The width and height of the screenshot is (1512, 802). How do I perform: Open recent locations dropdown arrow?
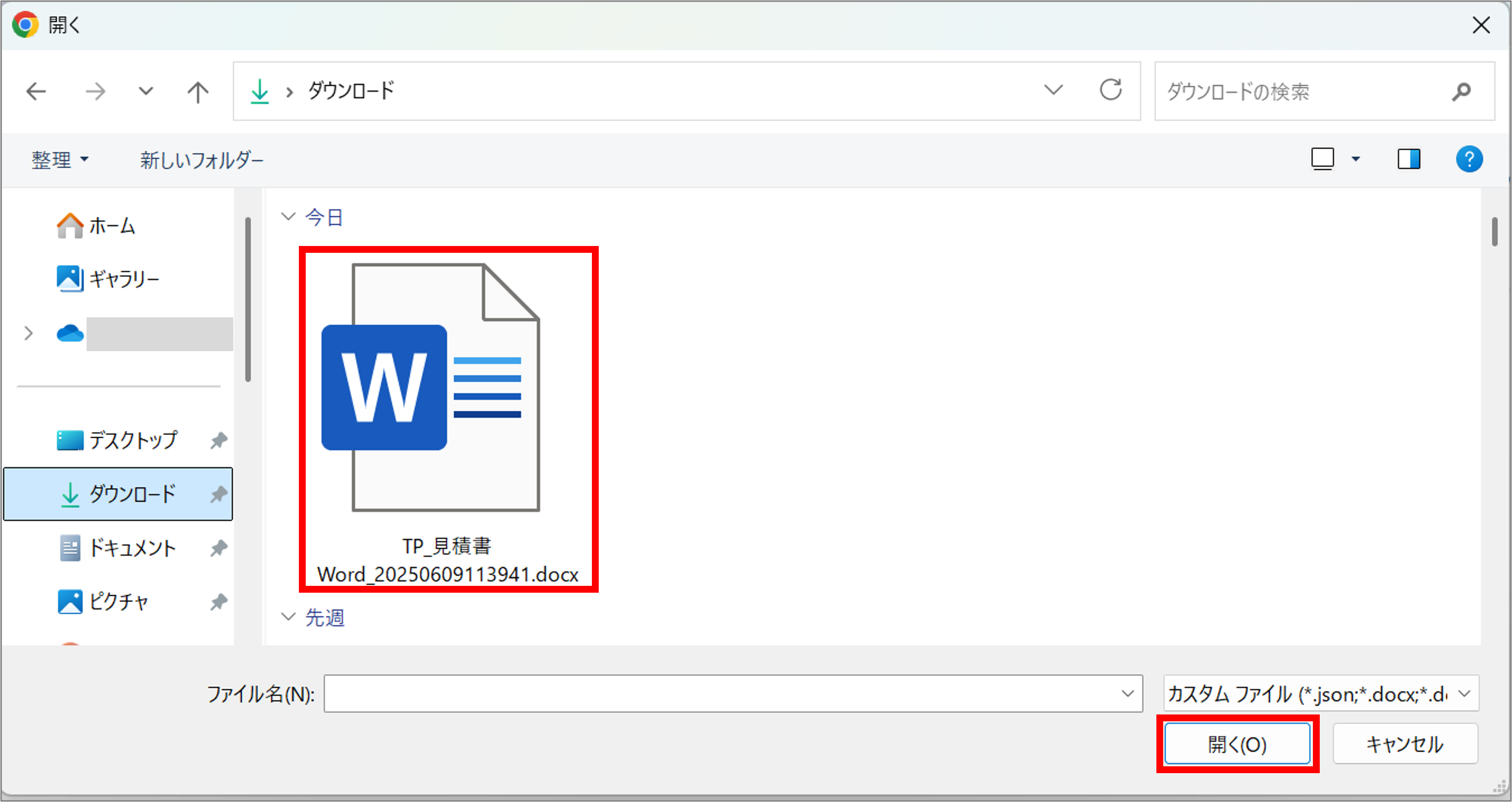tap(146, 91)
